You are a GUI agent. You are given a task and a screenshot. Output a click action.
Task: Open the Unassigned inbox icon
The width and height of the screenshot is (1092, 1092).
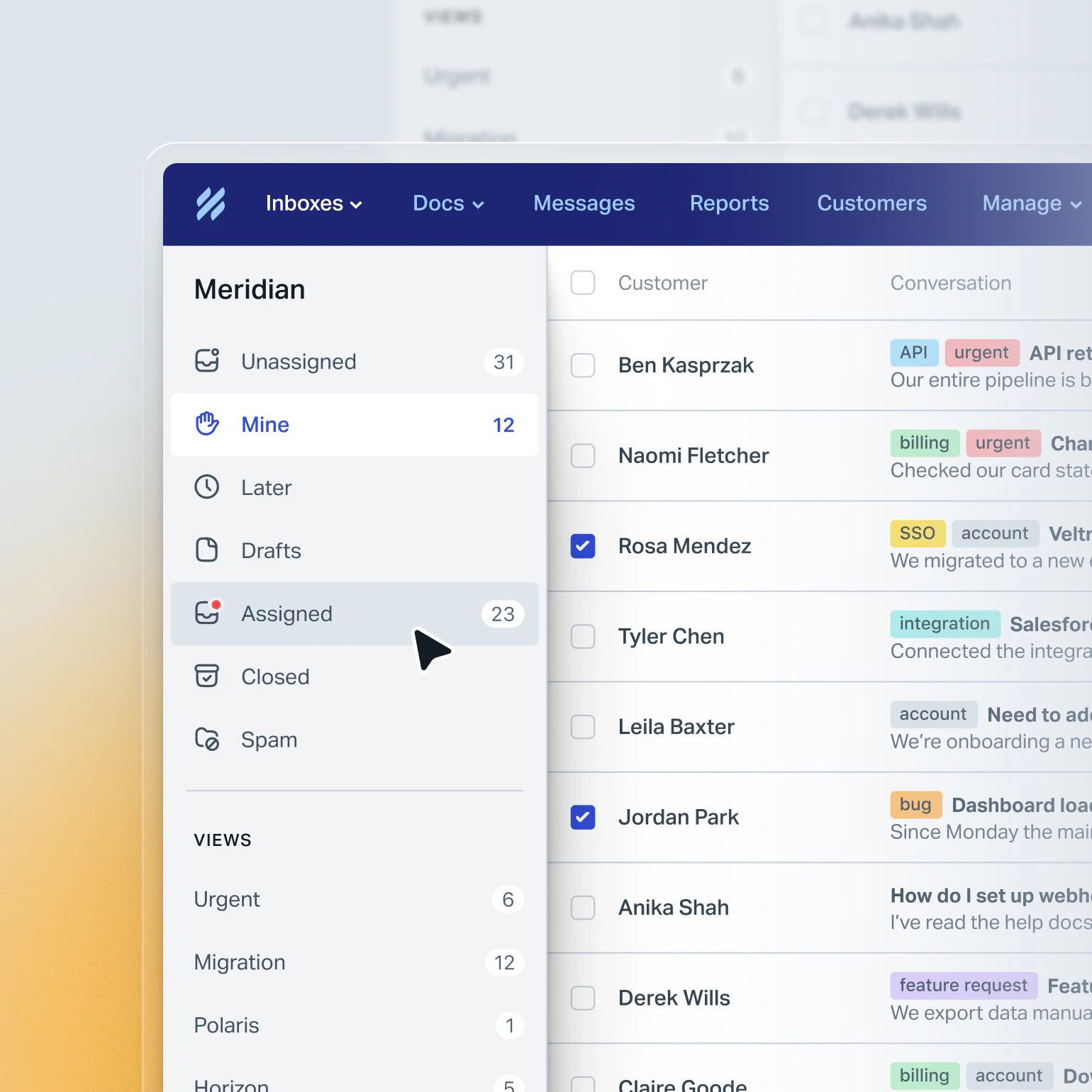tap(206, 361)
